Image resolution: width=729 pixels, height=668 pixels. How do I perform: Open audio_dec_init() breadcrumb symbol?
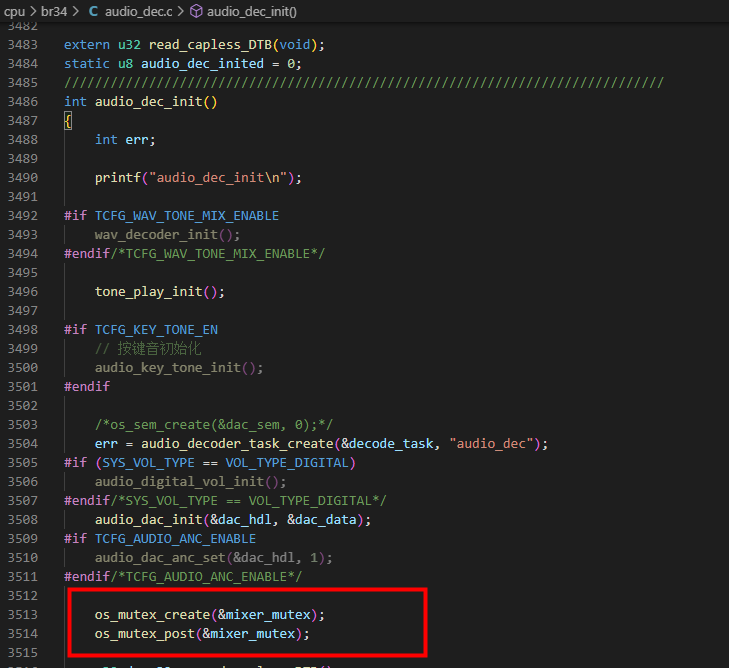pyautogui.click(x=252, y=11)
